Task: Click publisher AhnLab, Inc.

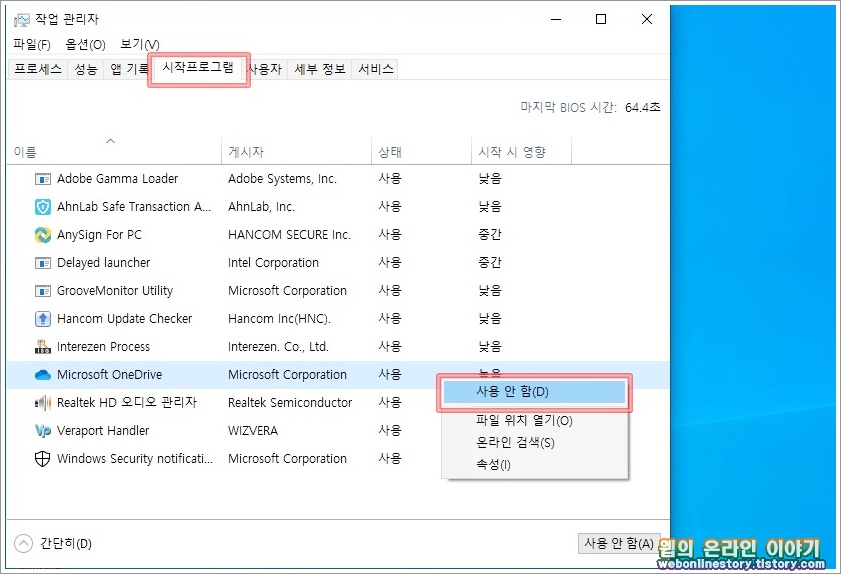Action: pos(261,207)
